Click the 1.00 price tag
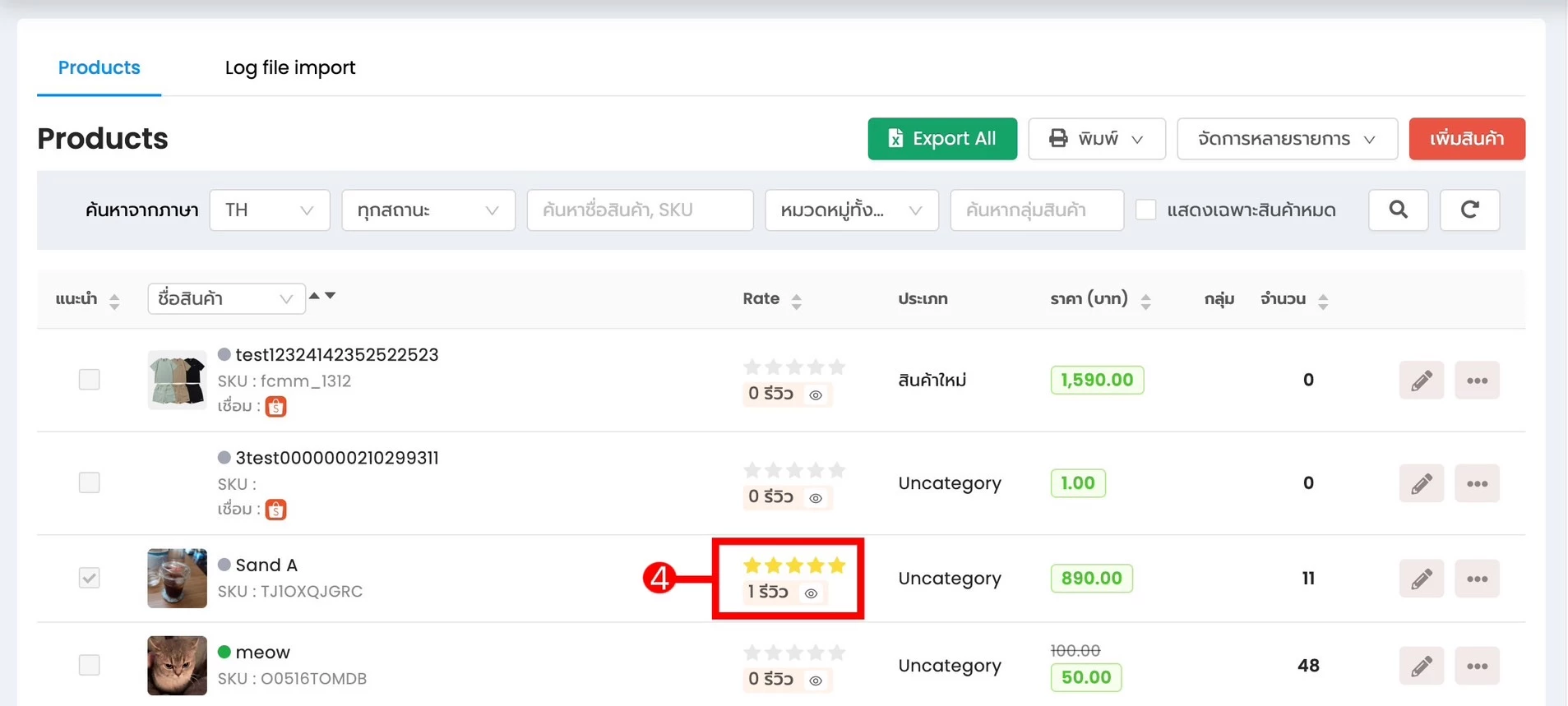The height and width of the screenshot is (706, 1568). [1078, 482]
